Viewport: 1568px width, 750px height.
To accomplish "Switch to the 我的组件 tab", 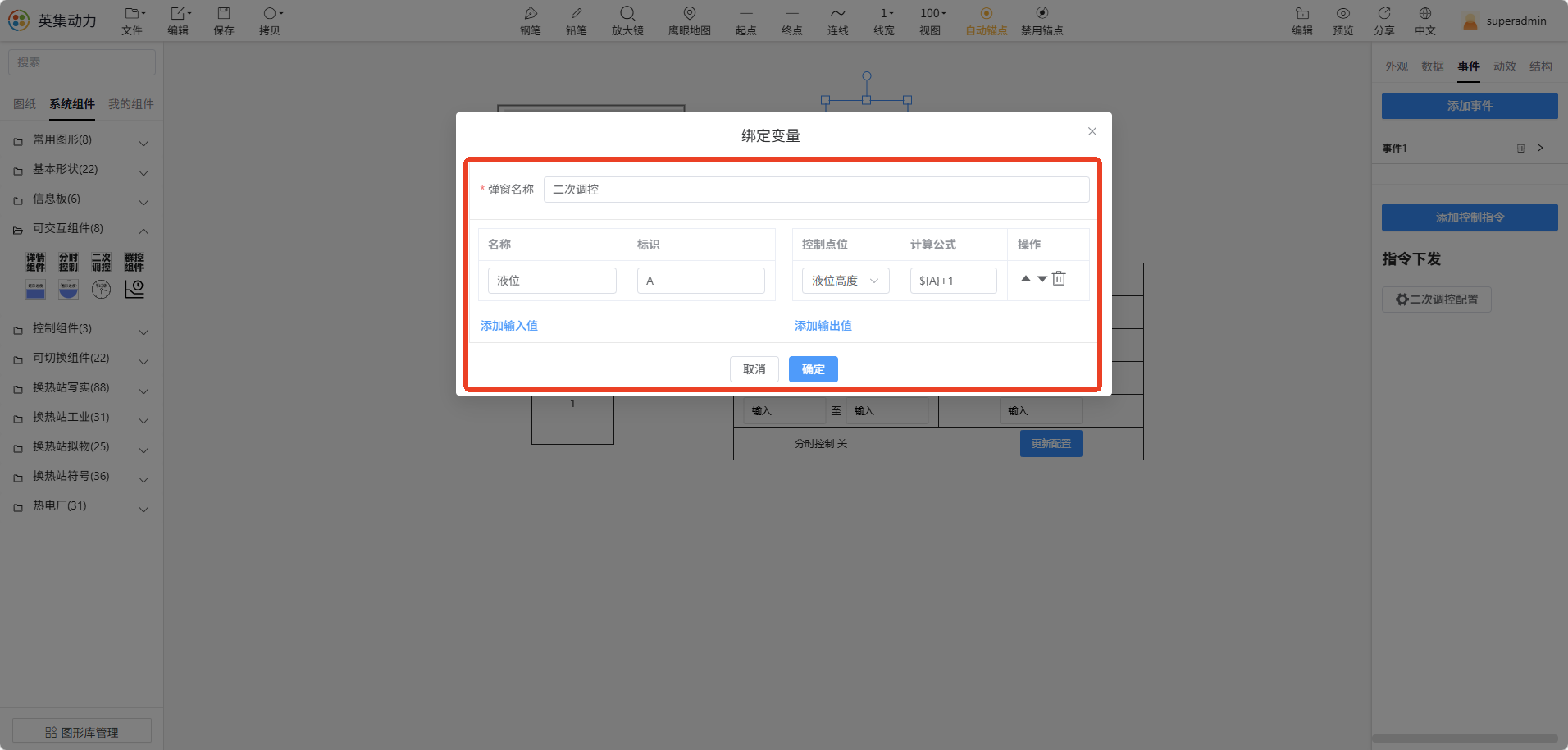I will pos(131,104).
